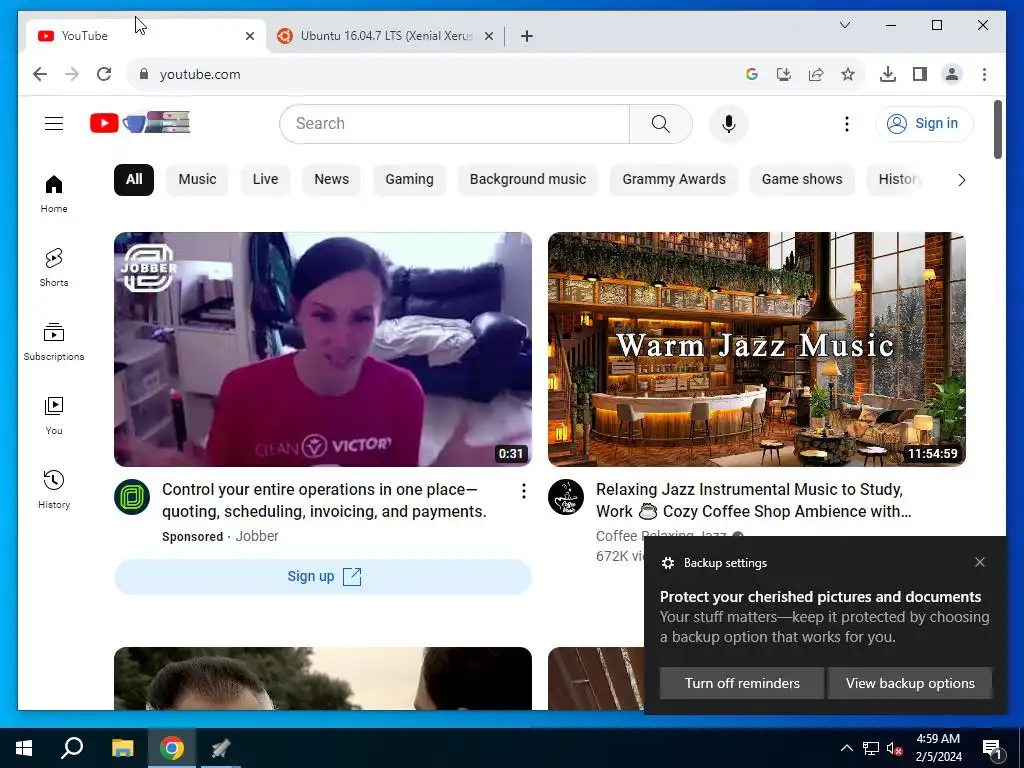Select the News category chip

click(332, 180)
